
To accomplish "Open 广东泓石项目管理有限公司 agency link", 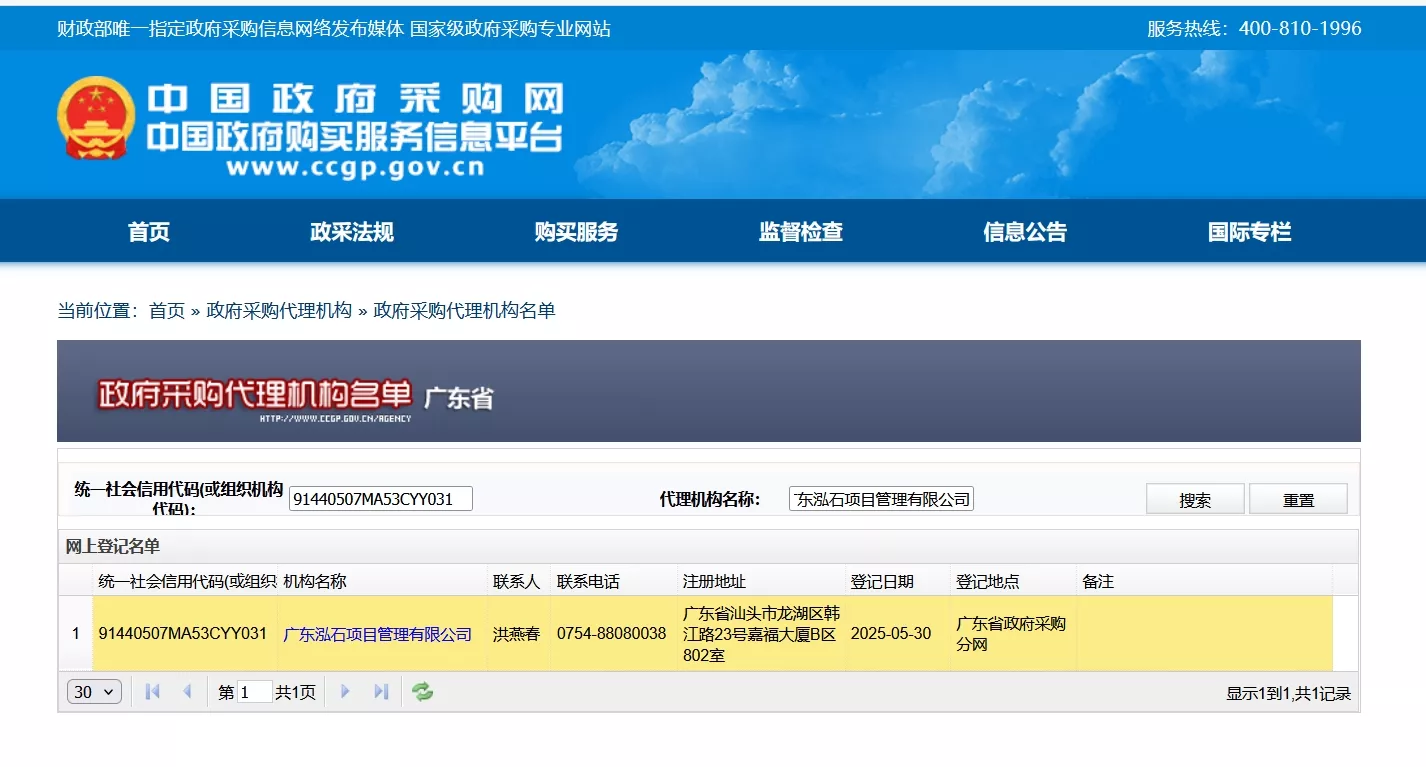I will pyautogui.click(x=378, y=634).
